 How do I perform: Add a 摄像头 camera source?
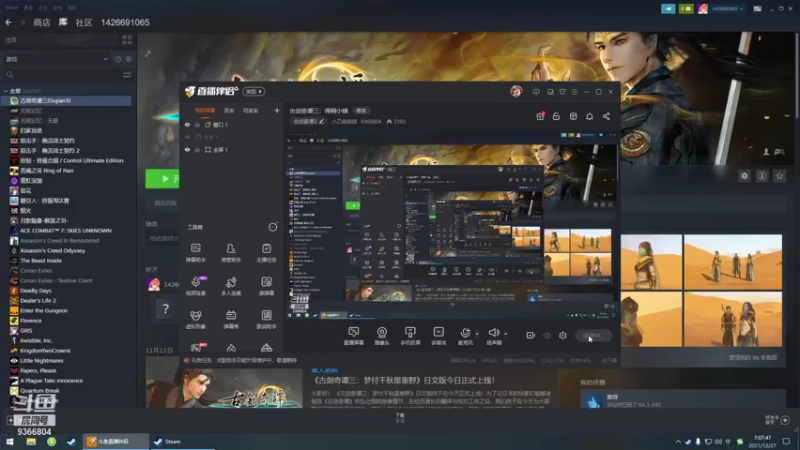click(x=382, y=336)
